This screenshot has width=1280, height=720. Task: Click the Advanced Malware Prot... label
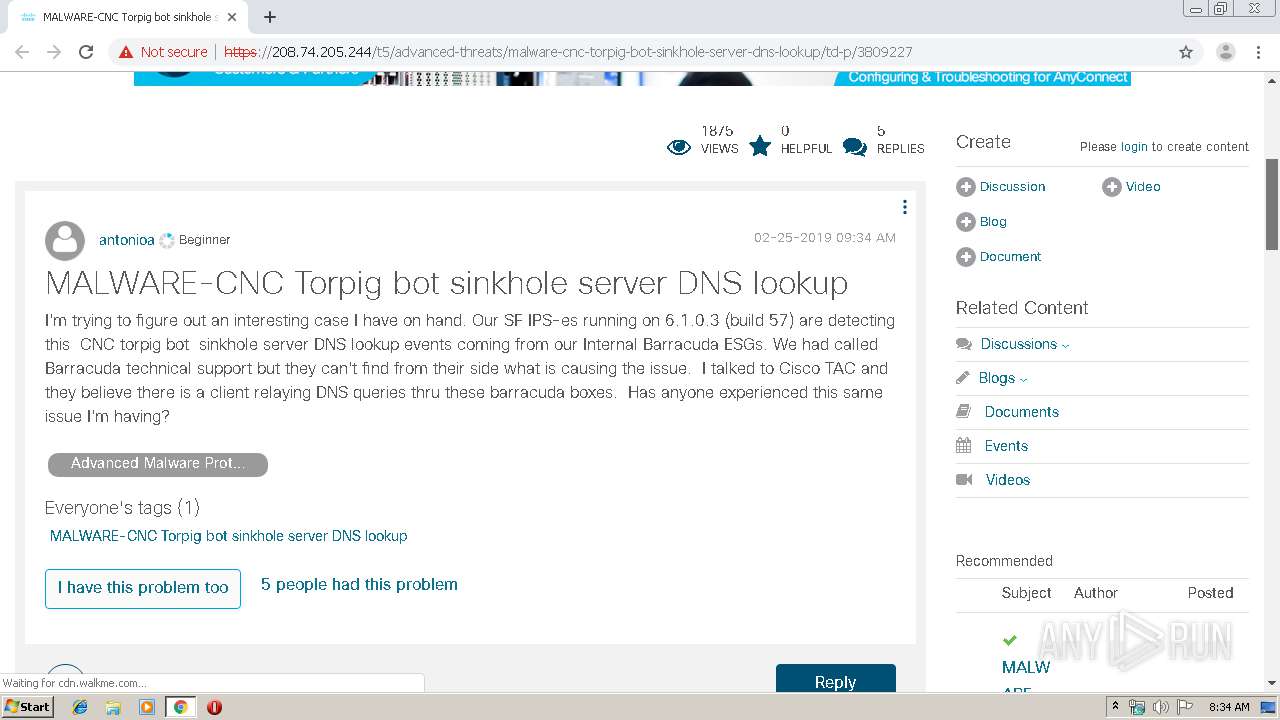[158, 464]
